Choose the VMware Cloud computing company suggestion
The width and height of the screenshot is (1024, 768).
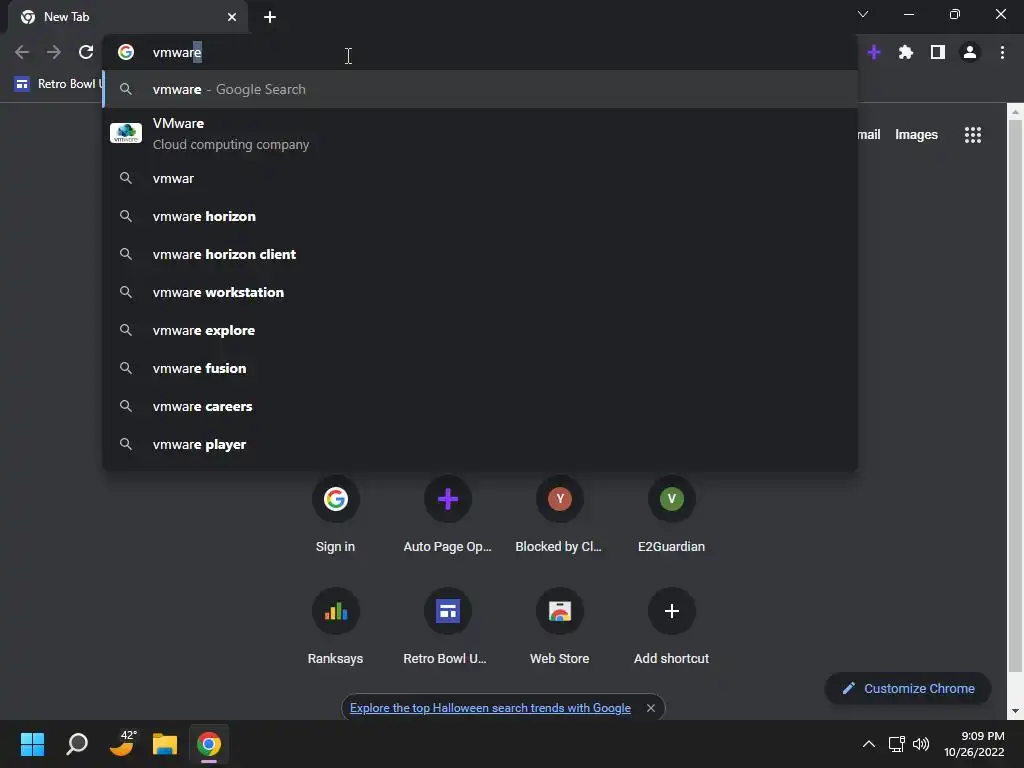coord(480,133)
